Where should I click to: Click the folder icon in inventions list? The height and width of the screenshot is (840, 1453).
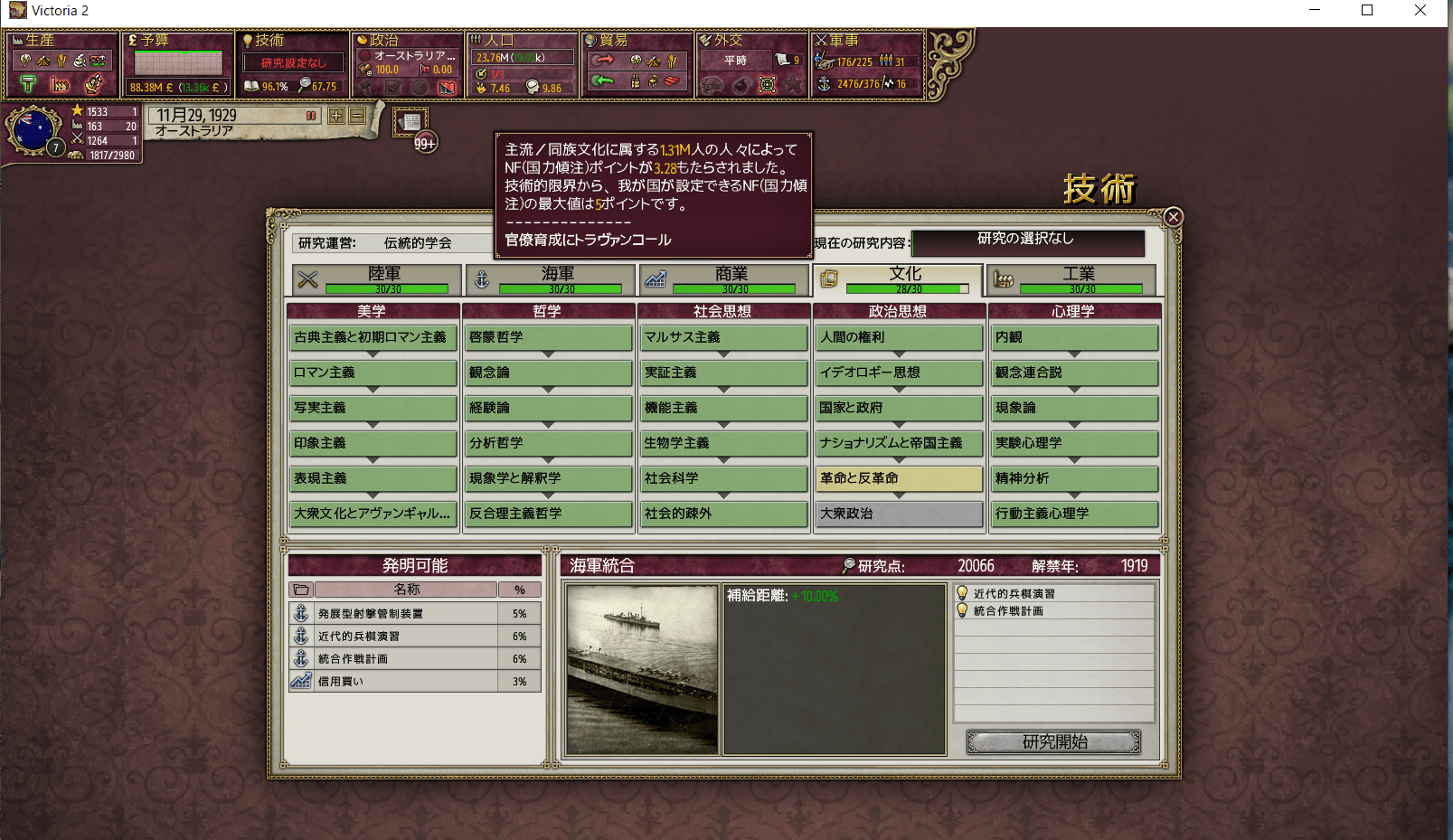click(301, 590)
